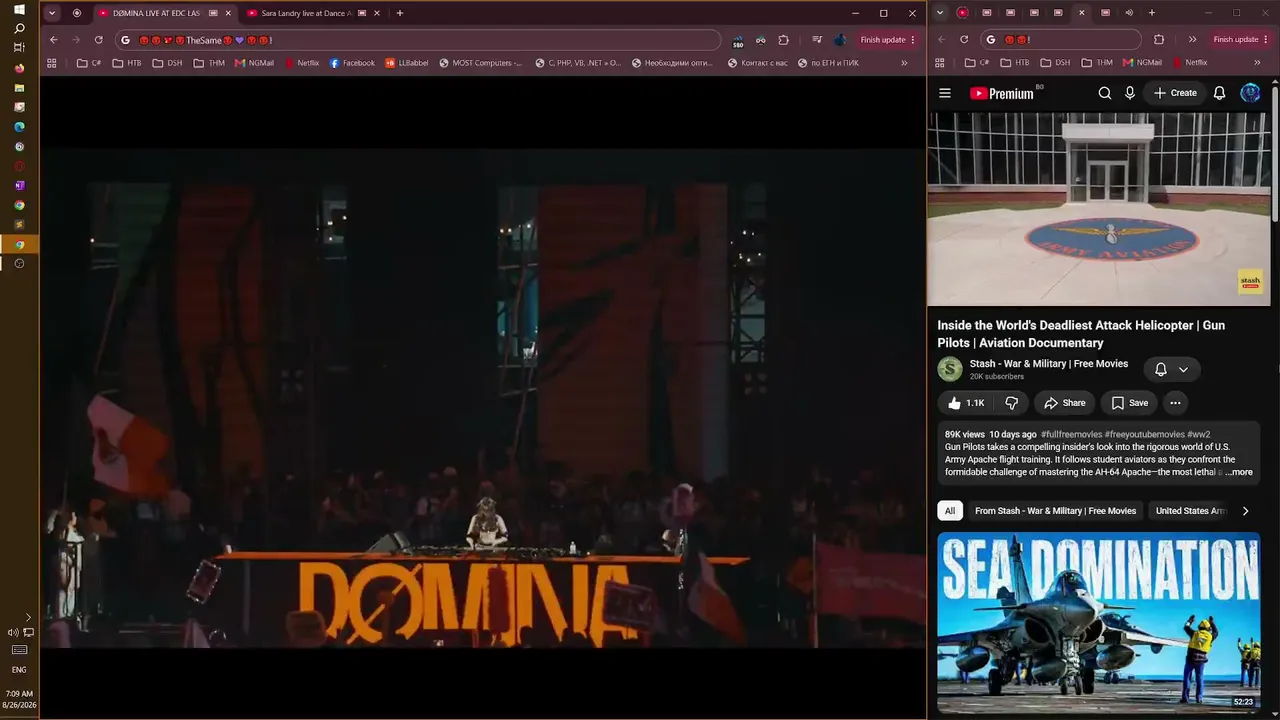Screen dimensions: 1280x720
Task: Open Task View on the taskbar
Action: (19, 48)
